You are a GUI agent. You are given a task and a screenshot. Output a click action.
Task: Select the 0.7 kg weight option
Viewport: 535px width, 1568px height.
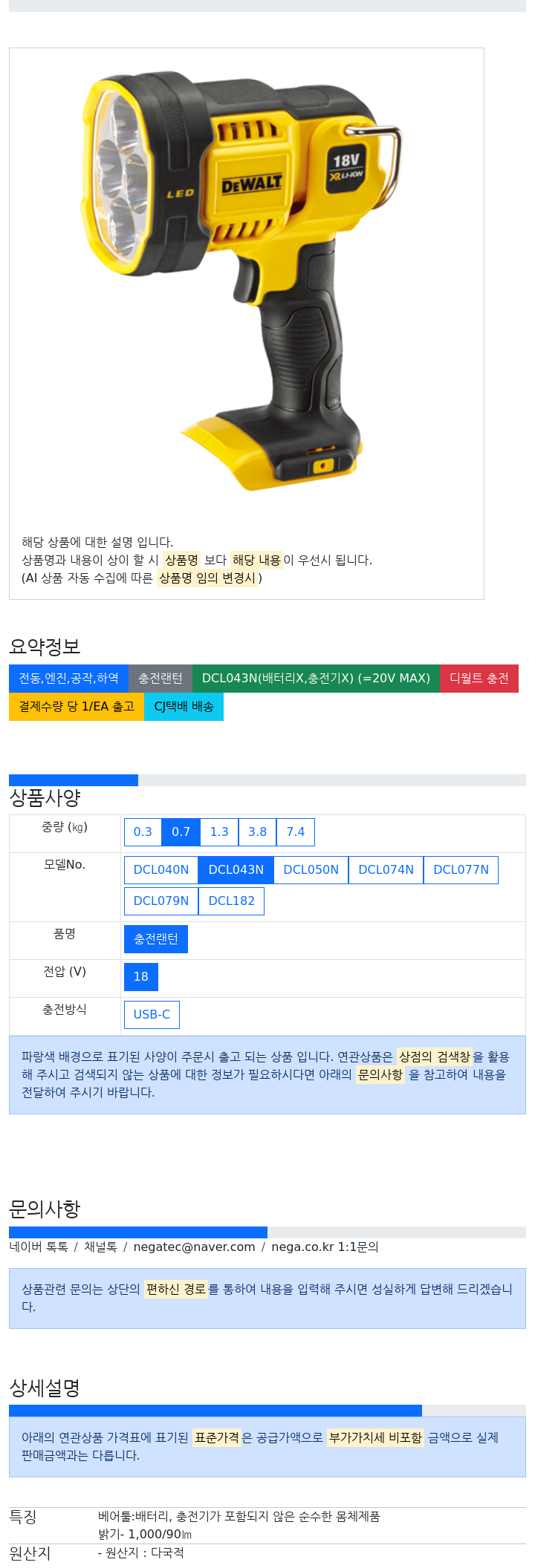181,832
